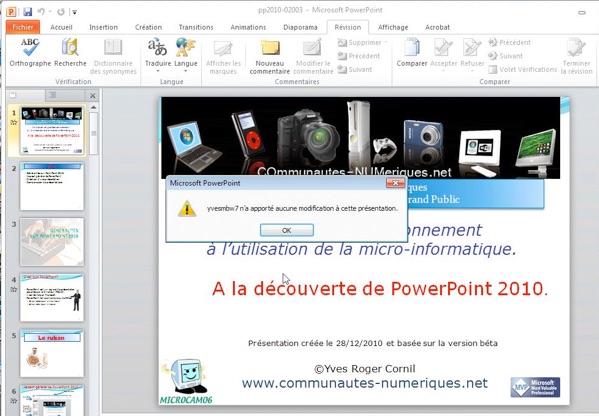The width and height of the screenshot is (599, 416).
Task: Open the quick access toolbar customize arrow
Action: click(x=75, y=12)
